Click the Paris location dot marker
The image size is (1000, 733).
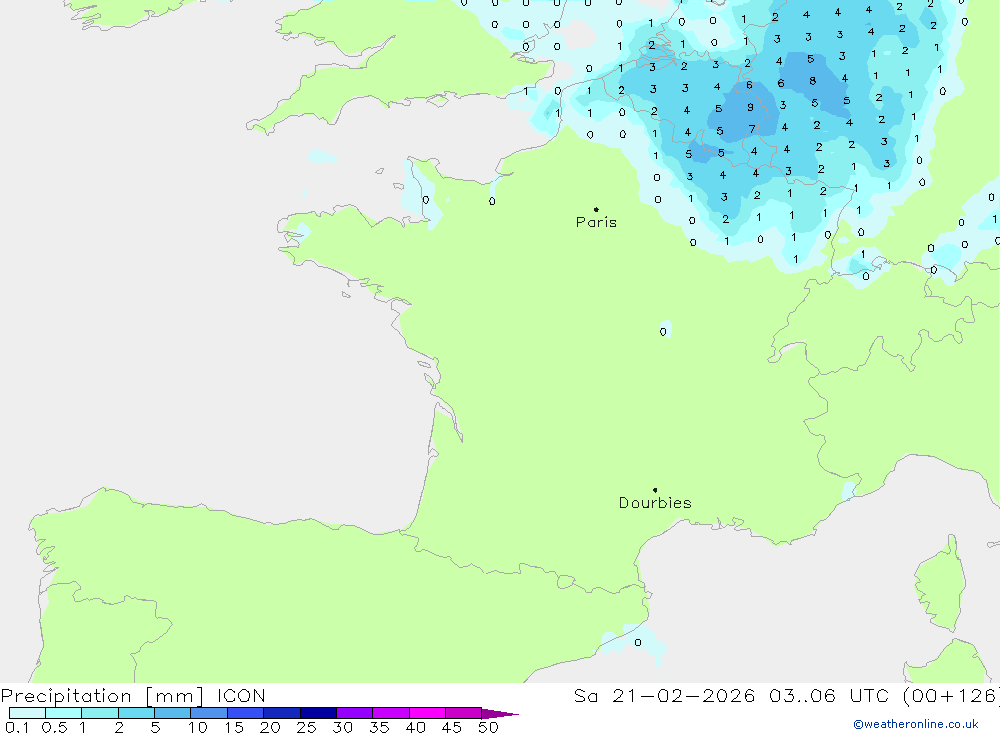pyautogui.click(x=596, y=209)
